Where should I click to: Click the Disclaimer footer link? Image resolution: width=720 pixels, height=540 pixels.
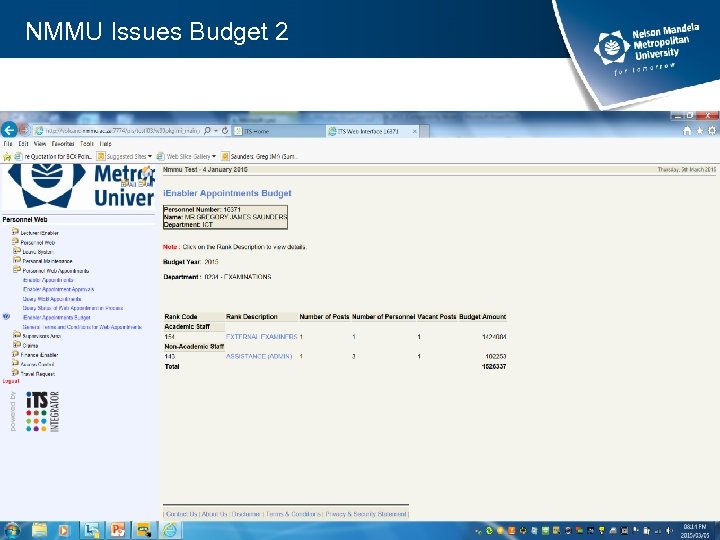coord(246,514)
